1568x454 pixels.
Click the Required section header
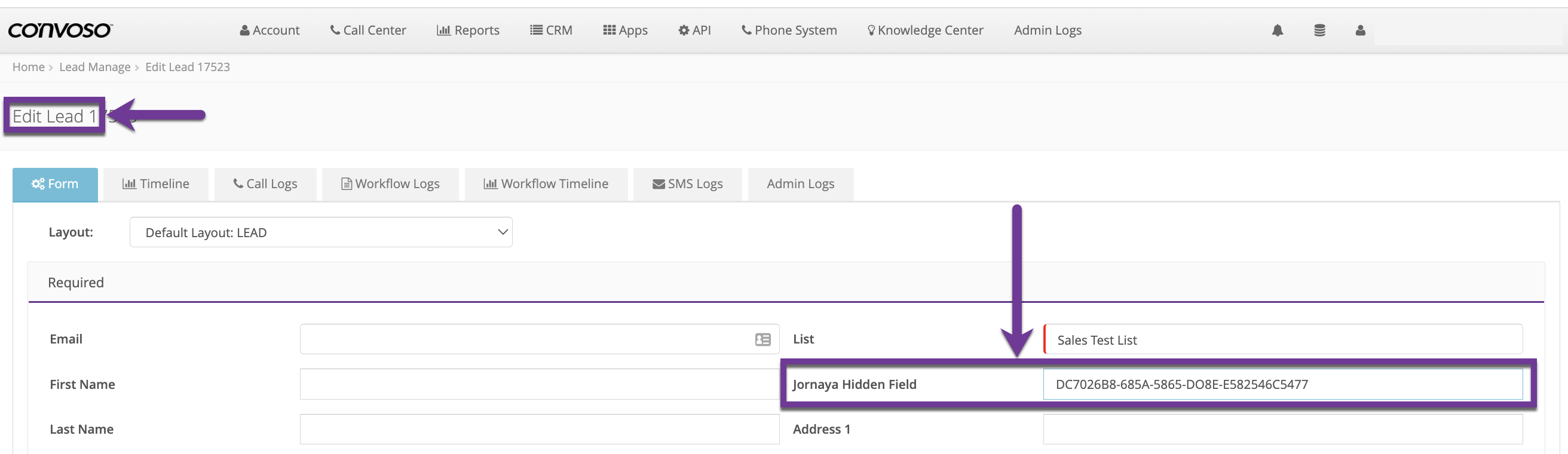[x=786, y=283]
